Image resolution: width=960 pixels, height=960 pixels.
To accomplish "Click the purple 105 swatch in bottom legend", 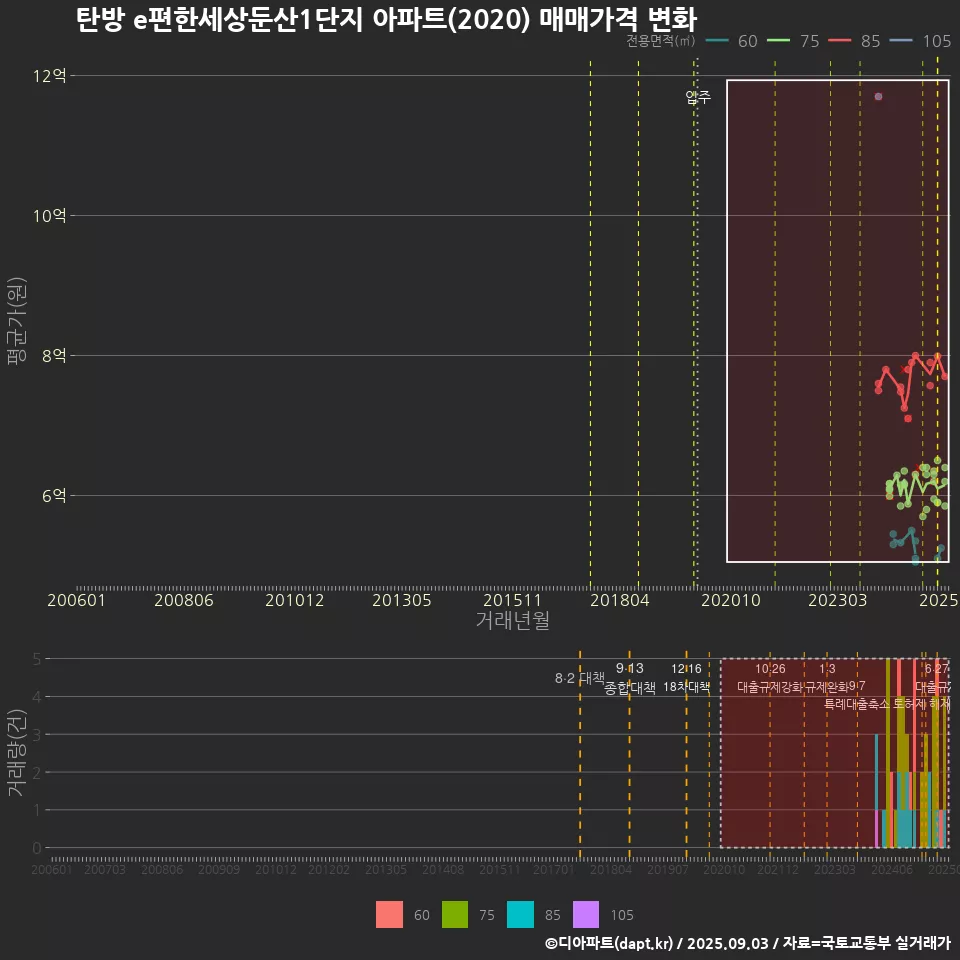I will (586, 915).
